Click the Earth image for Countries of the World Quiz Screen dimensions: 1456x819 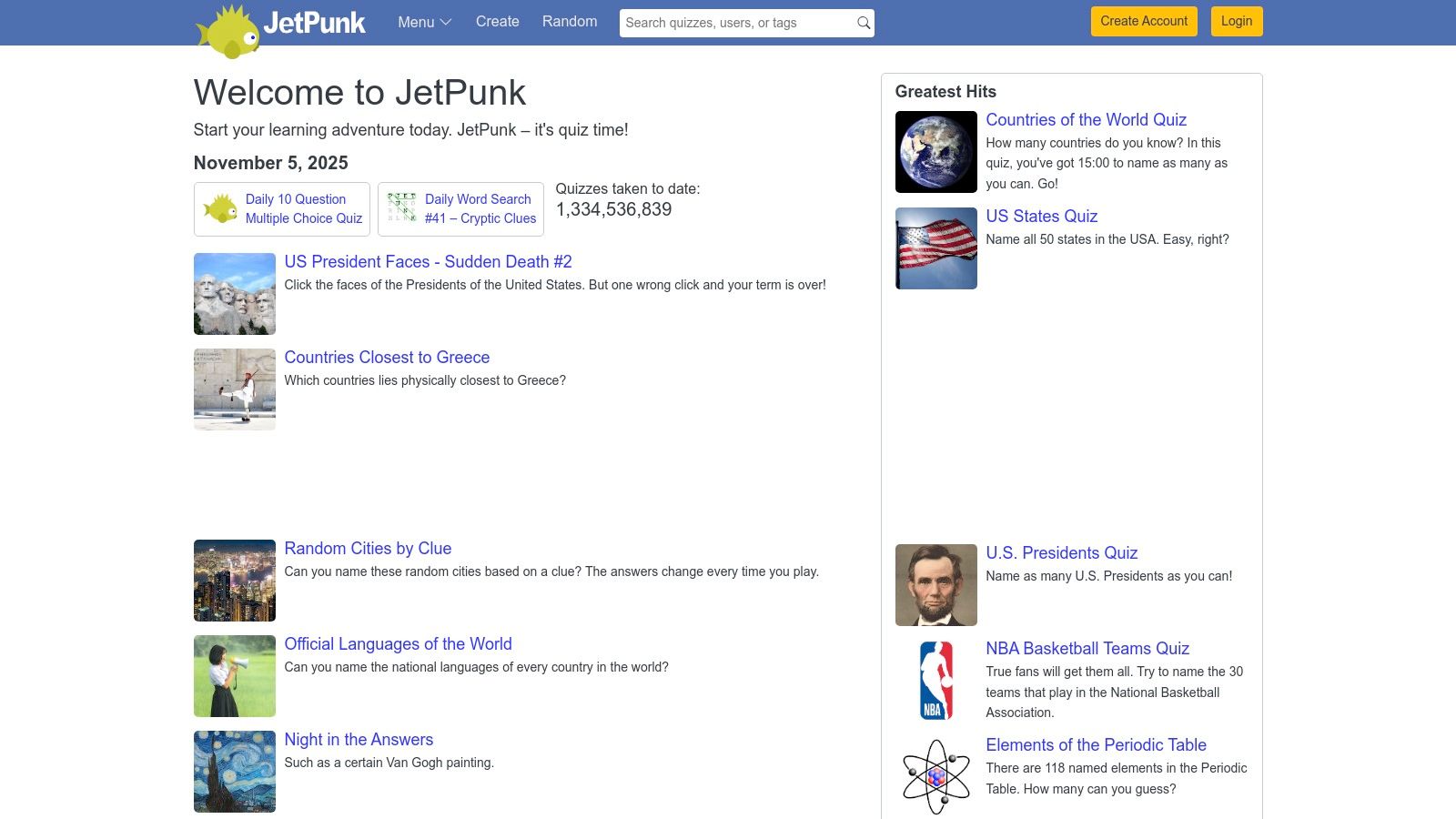[935, 151]
